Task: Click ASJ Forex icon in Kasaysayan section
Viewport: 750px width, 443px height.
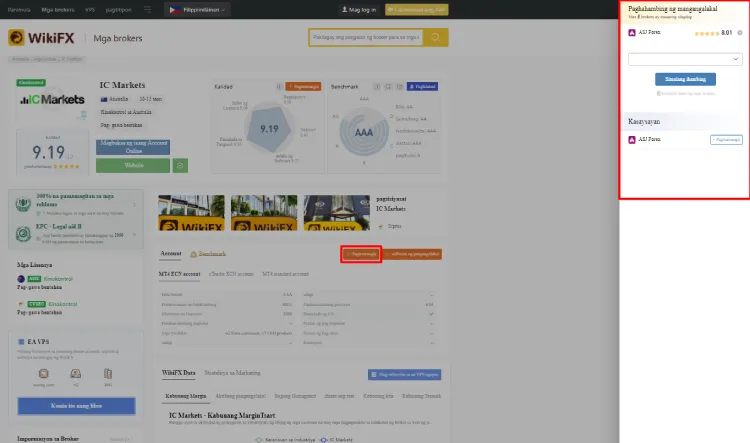Action: click(x=632, y=140)
